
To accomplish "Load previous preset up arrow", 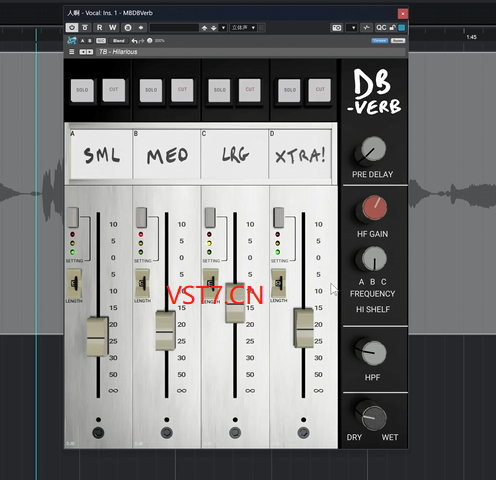I will click(x=204, y=28).
